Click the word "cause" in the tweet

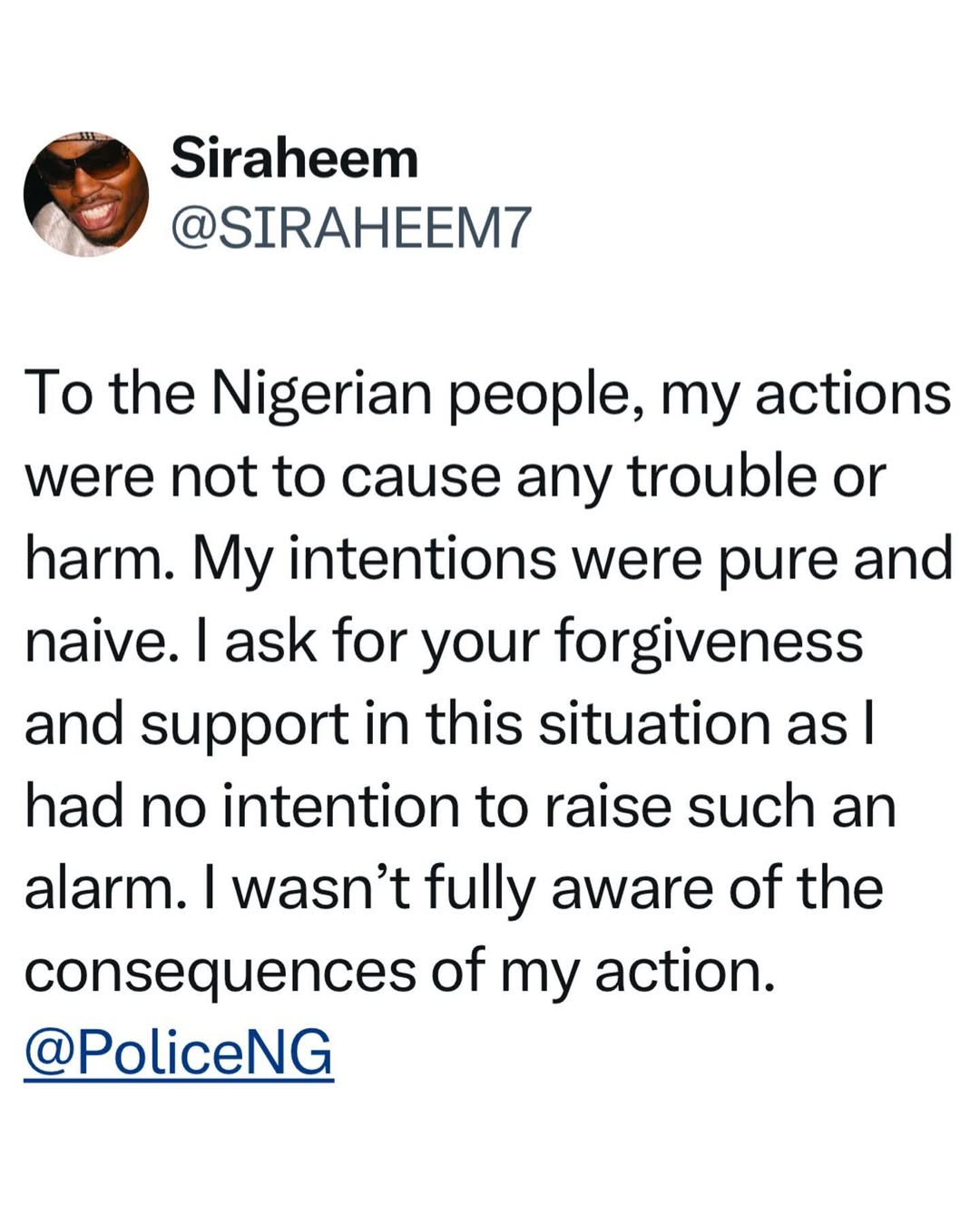[421, 477]
